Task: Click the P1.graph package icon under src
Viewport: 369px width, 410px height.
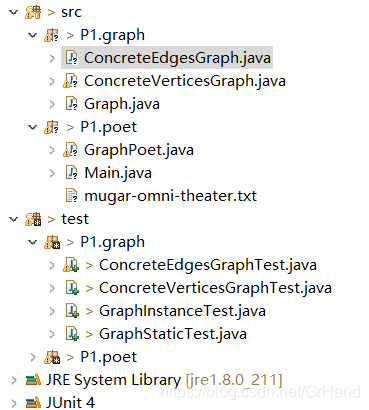Action: coord(52,35)
